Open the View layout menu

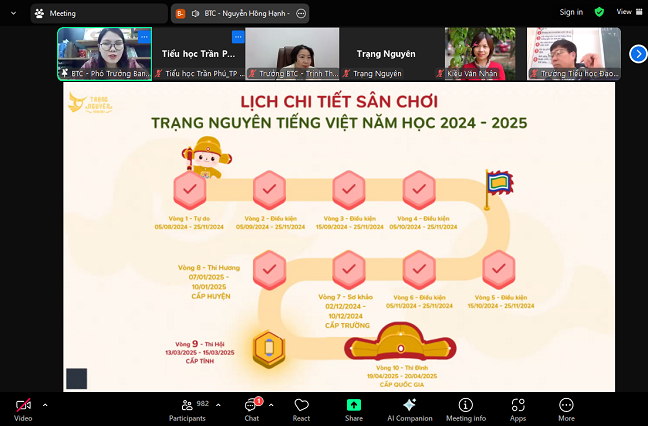click(x=629, y=12)
